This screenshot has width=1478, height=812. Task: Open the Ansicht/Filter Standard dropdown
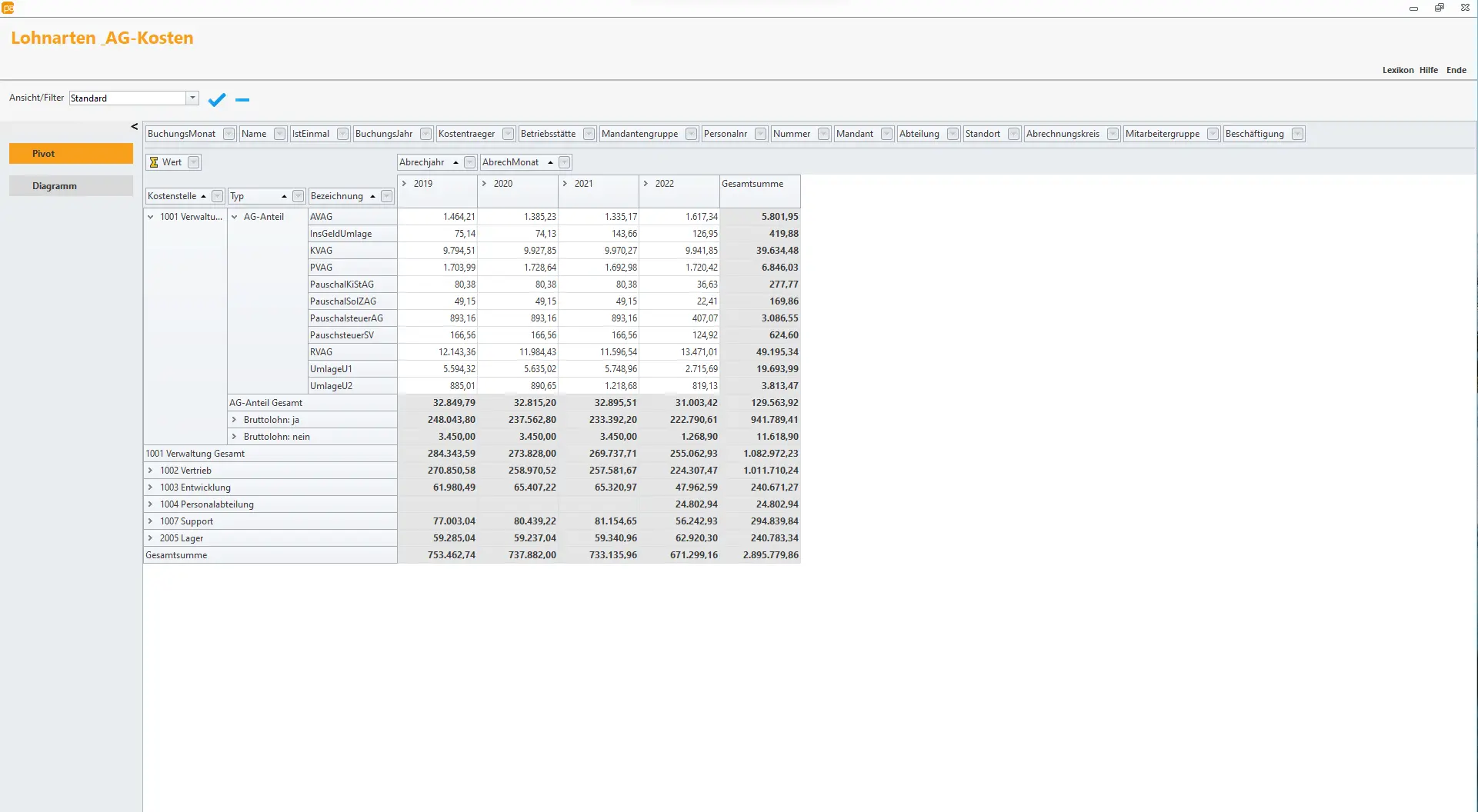tap(192, 98)
